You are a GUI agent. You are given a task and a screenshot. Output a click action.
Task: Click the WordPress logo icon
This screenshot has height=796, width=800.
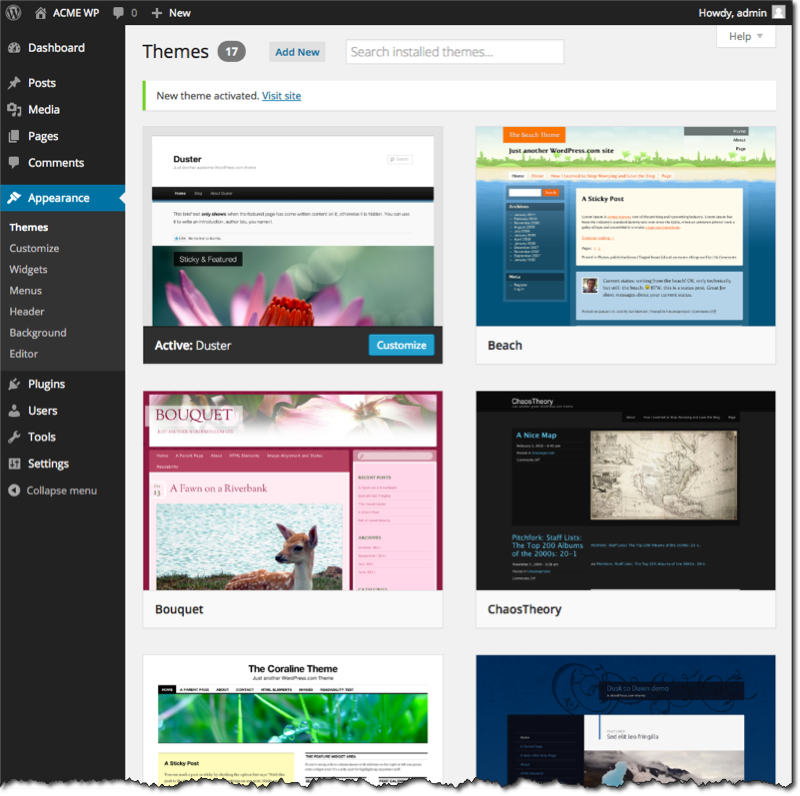pyautogui.click(x=14, y=13)
